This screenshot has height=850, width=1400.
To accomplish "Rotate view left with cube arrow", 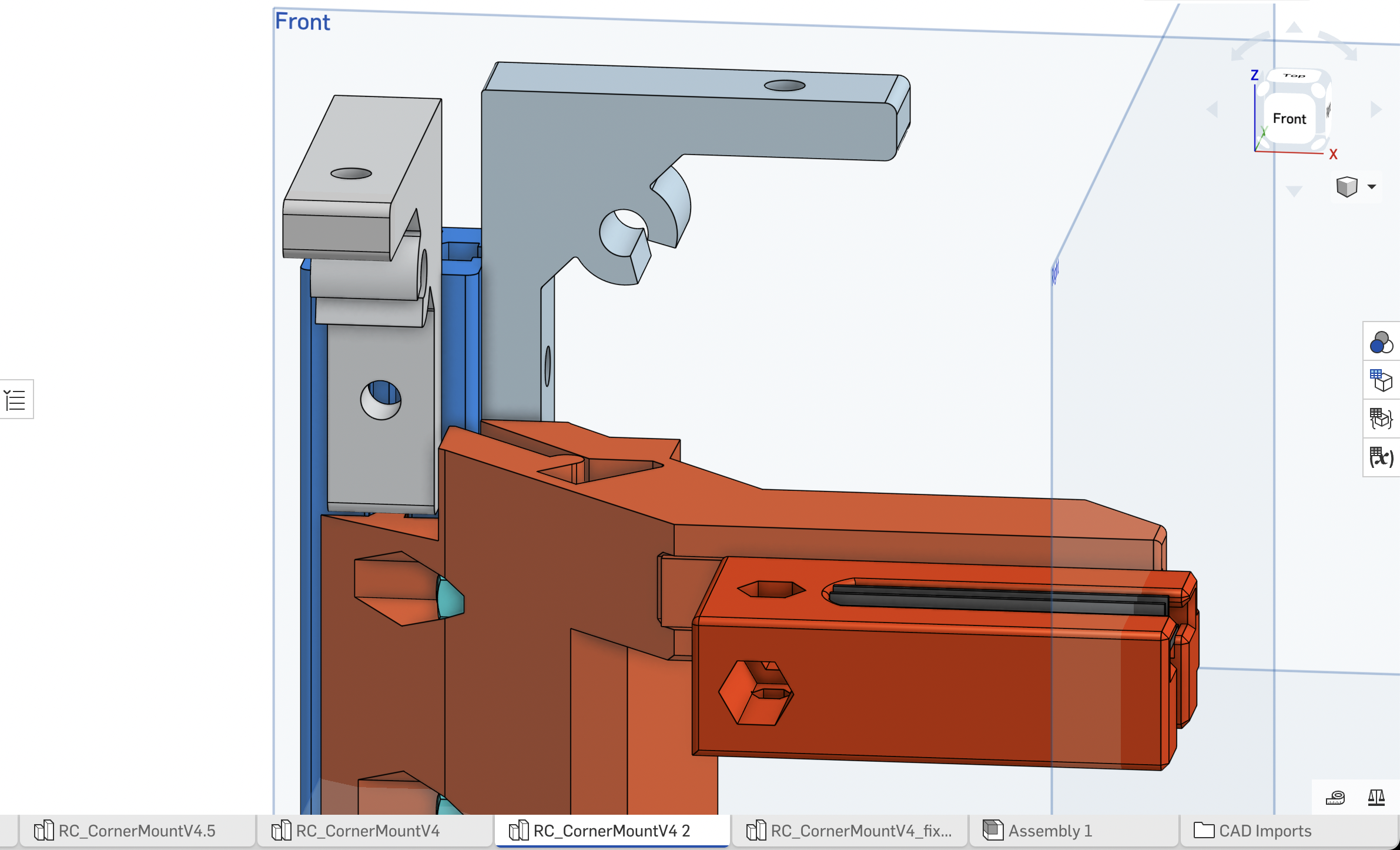I will pos(1212,109).
